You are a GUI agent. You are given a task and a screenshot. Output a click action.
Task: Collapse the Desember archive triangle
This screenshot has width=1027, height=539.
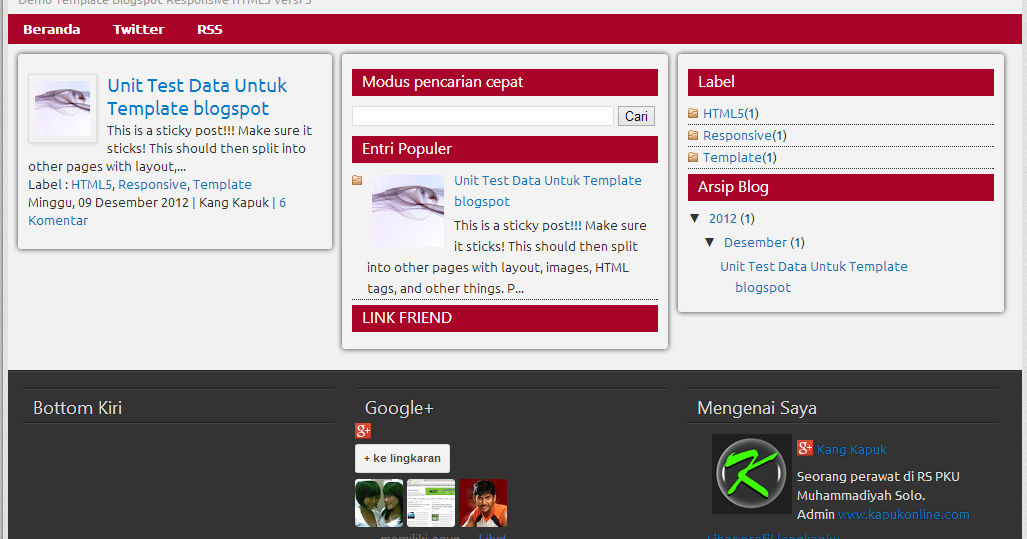709,242
